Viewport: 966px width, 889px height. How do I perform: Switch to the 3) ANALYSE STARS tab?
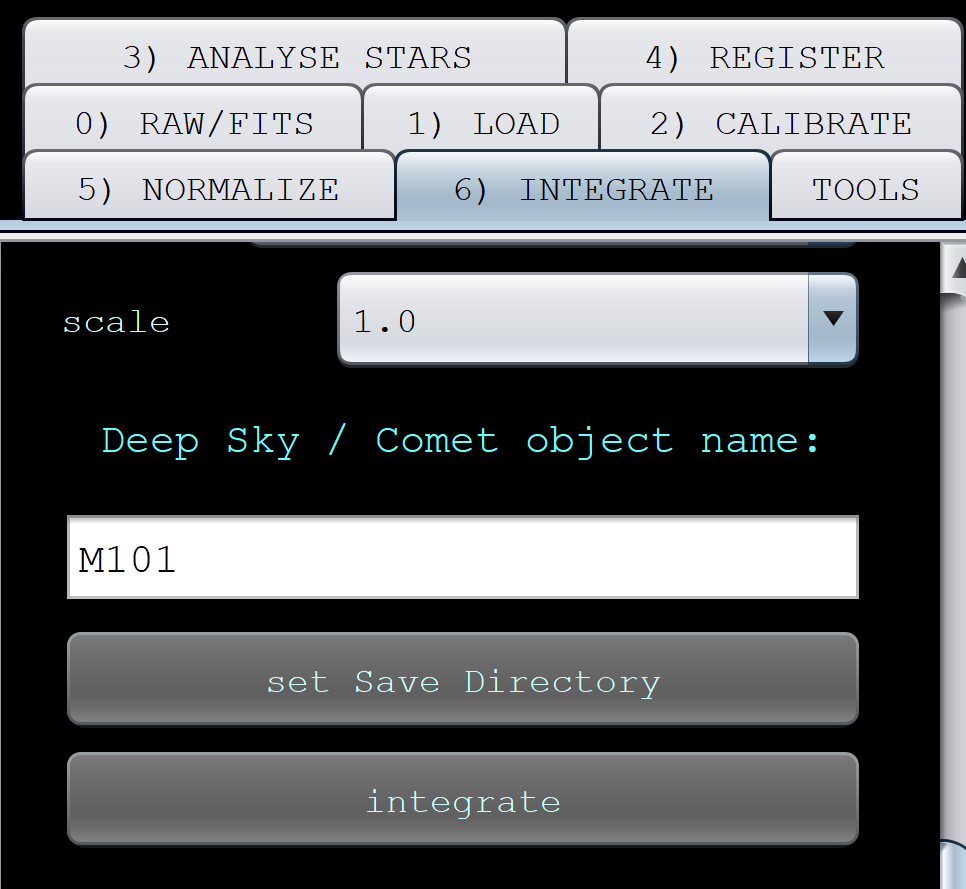pos(296,57)
